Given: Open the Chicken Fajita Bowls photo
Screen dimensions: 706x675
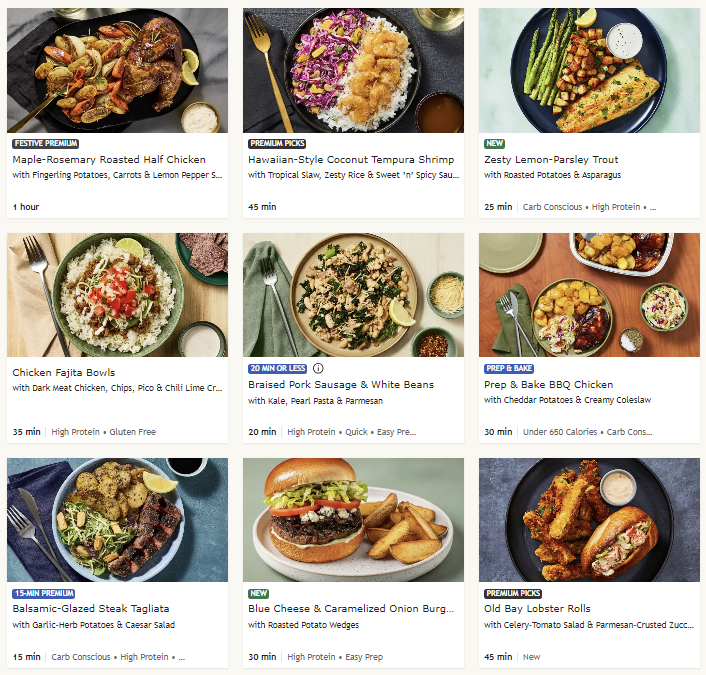Looking at the screenshot, I should coord(118,295).
